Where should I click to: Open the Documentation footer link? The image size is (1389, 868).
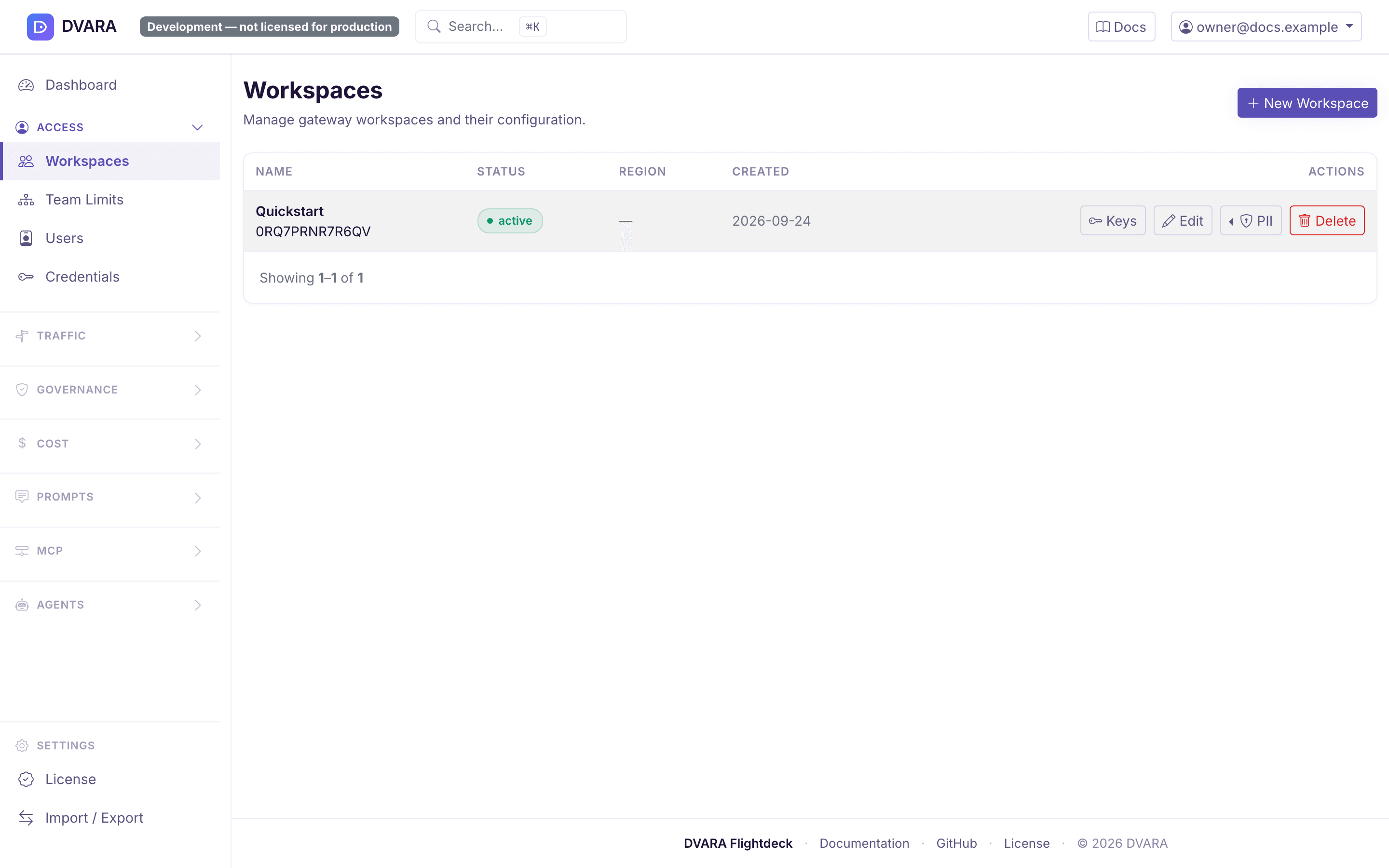pos(864,843)
